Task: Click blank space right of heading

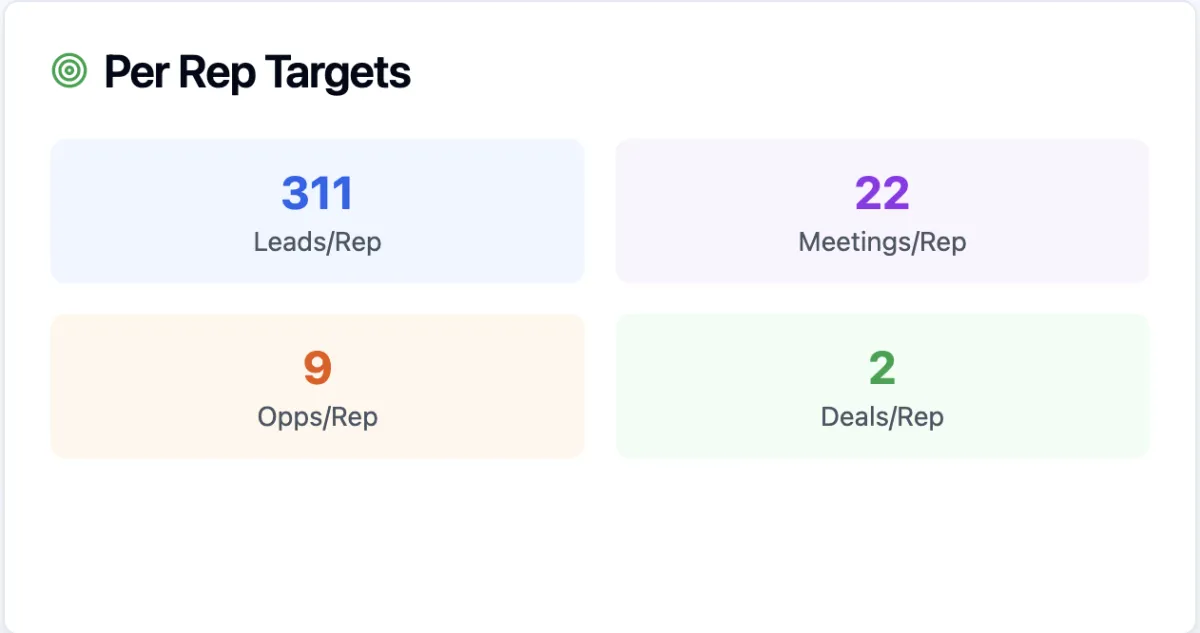Action: pos(780,72)
